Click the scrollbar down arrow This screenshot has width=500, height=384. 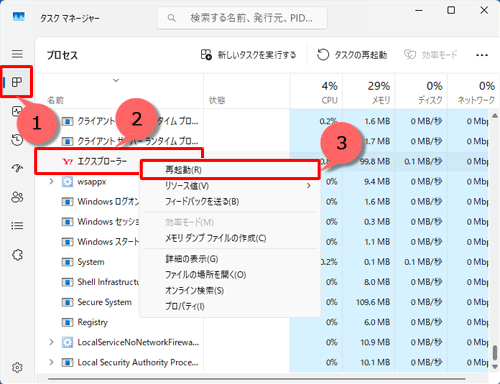(x=495, y=367)
